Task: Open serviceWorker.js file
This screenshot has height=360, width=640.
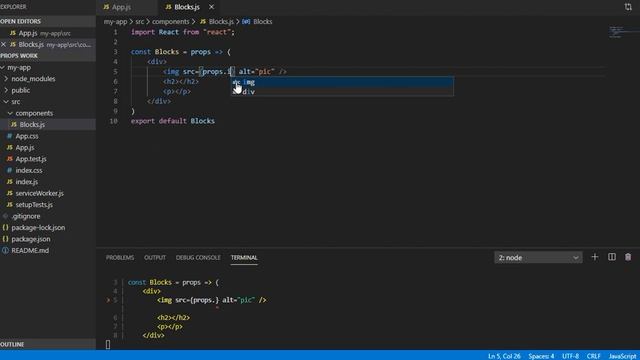Action: [x=48, y=193]
